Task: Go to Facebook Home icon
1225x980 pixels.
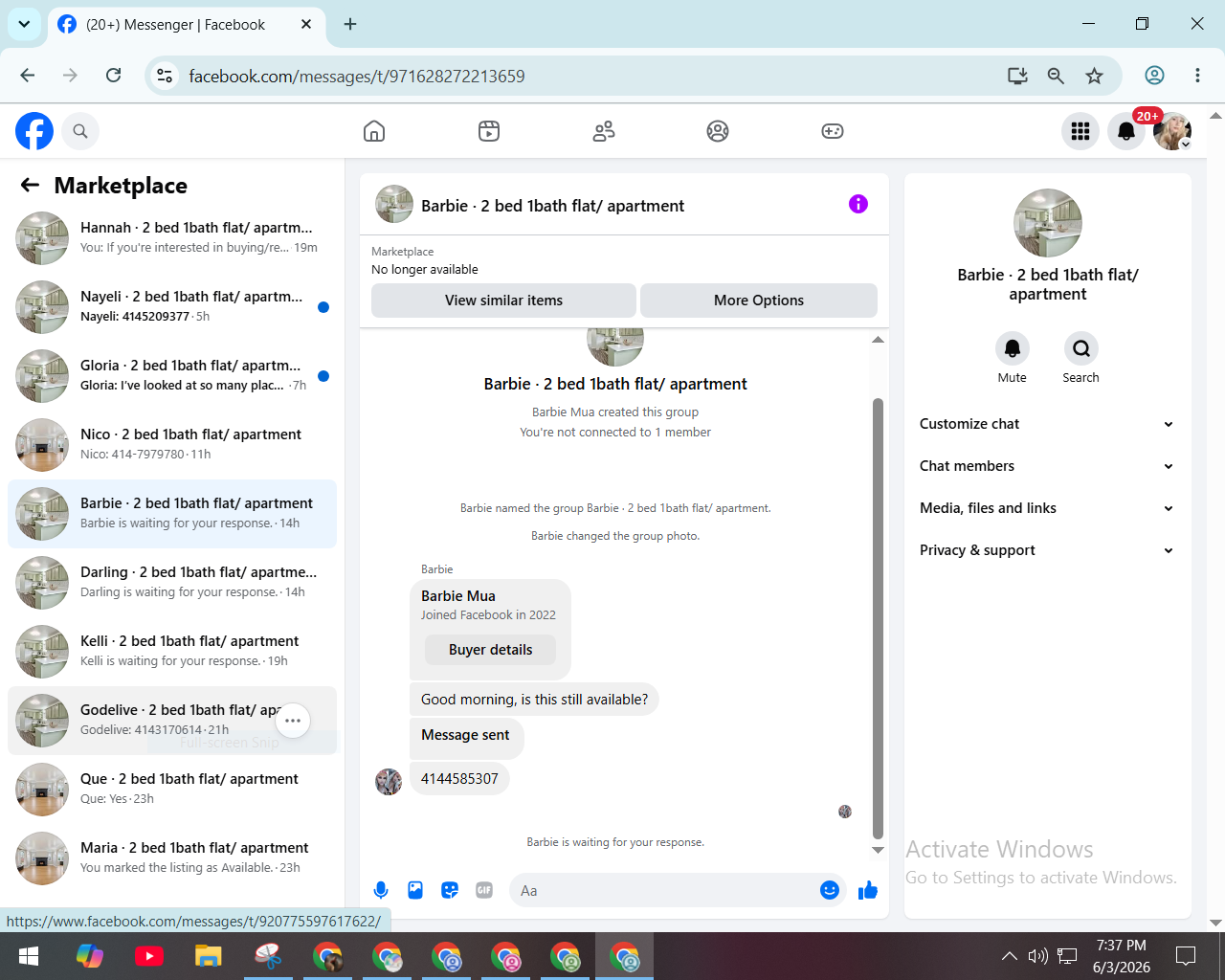Action: (x=374, y=131)
